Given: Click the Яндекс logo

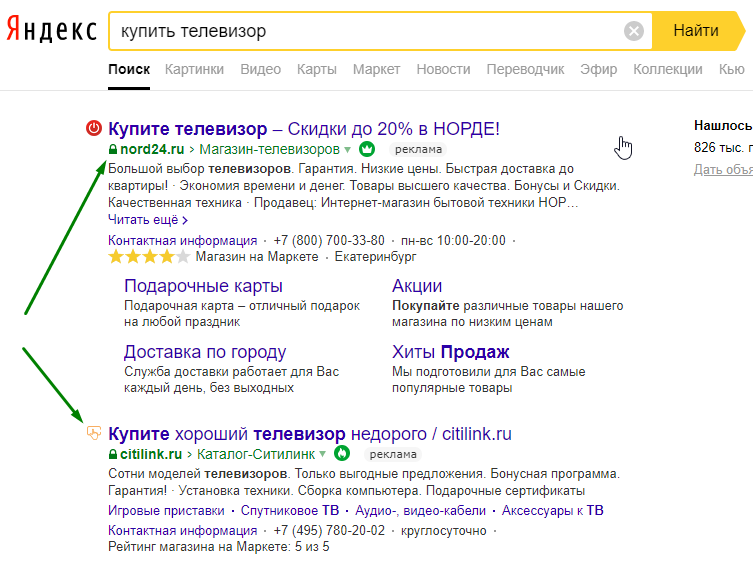Looking at the screenshot, I should coord(51,30).
